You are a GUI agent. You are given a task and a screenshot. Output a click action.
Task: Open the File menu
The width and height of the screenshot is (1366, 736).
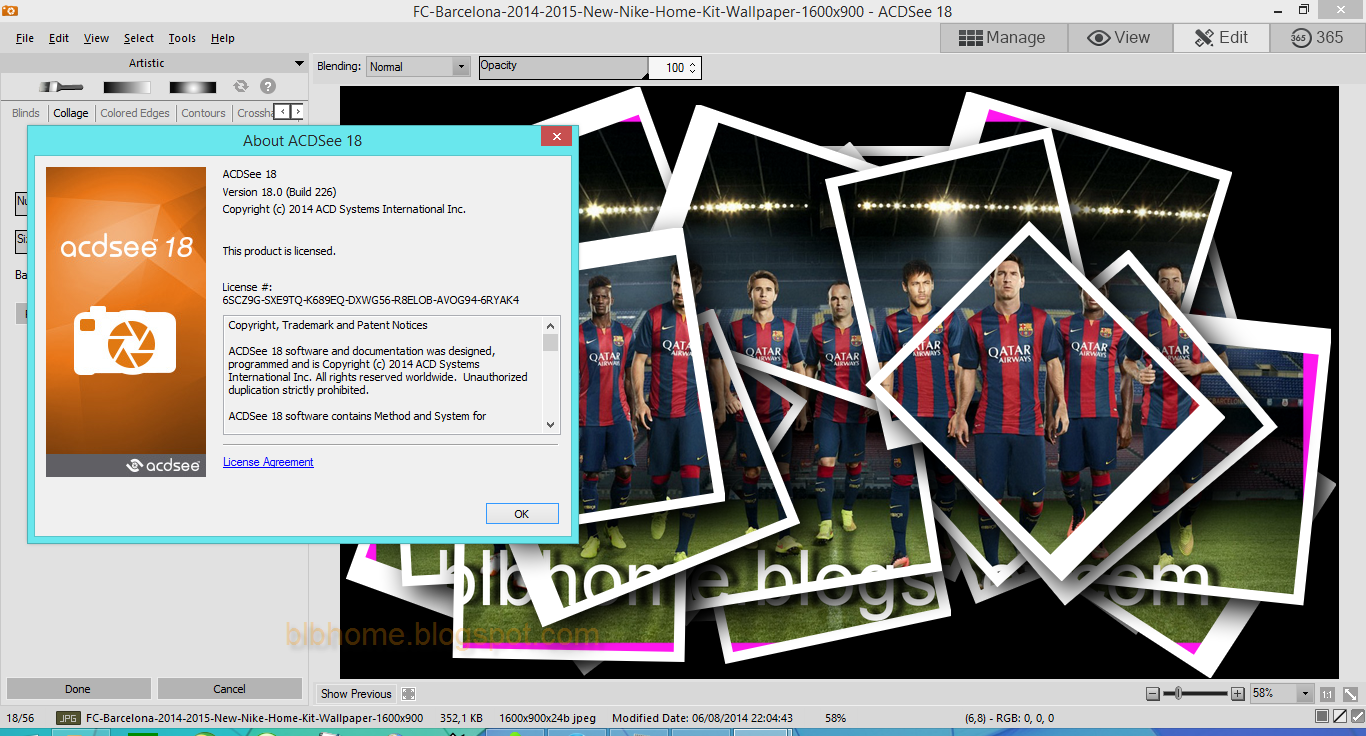[25, 38]
